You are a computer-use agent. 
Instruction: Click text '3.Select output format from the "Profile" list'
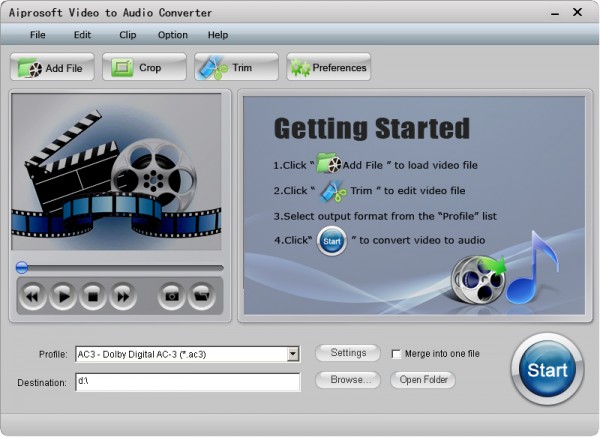click(x=385, y=216)
